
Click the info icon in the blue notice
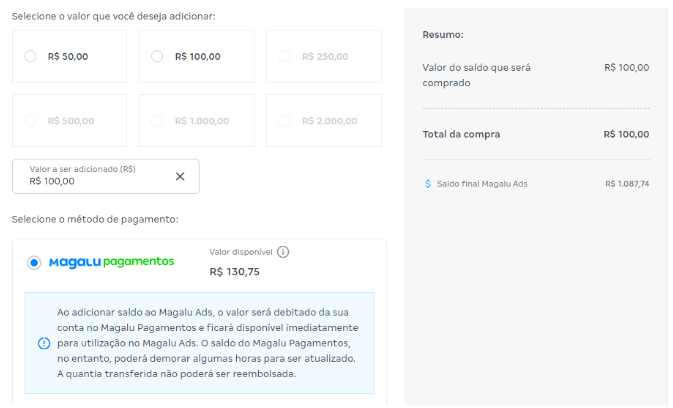[x=44, y=343]
